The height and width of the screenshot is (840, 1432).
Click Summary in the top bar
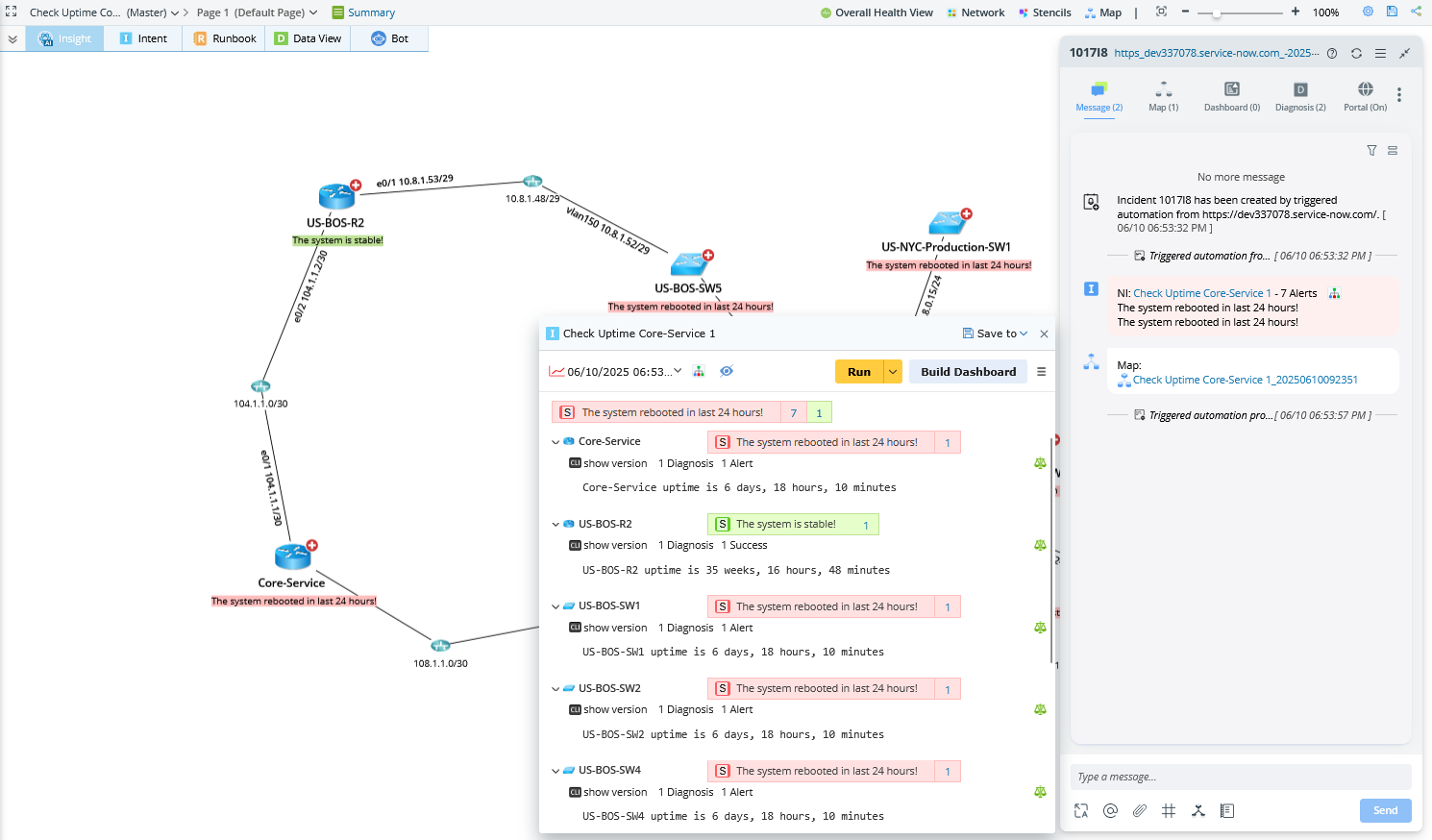point(364,12)
